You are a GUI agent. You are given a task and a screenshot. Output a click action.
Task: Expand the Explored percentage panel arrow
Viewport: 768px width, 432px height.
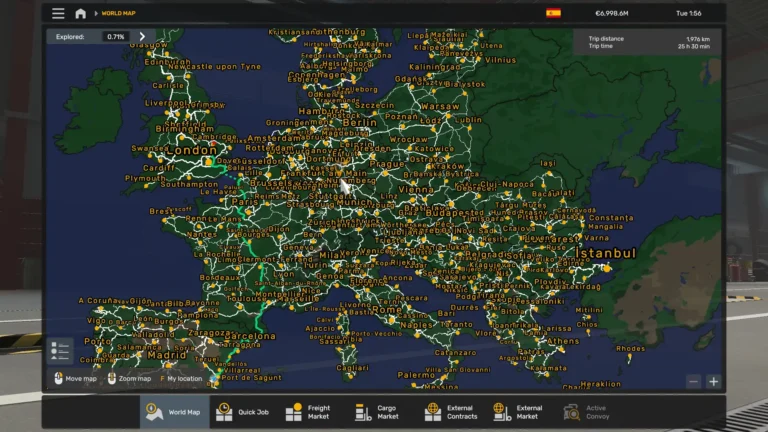[142, 37]
